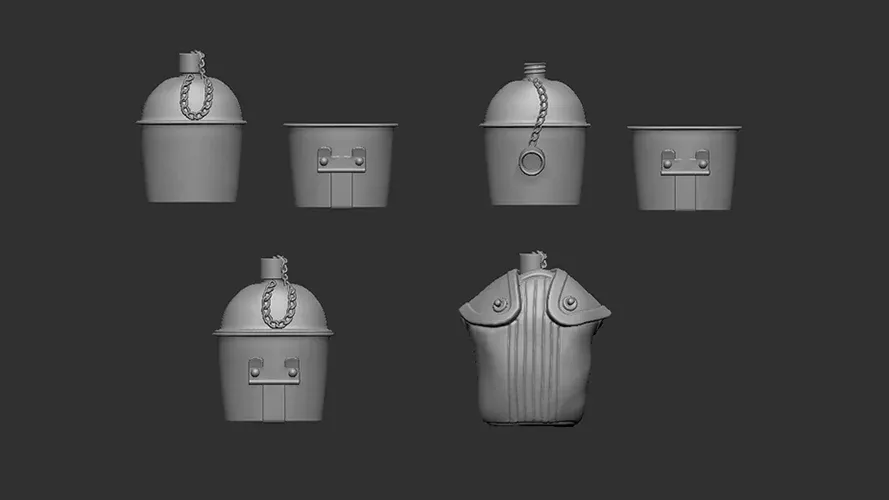Click the handle bracket on first empty cup

point(341,159)
